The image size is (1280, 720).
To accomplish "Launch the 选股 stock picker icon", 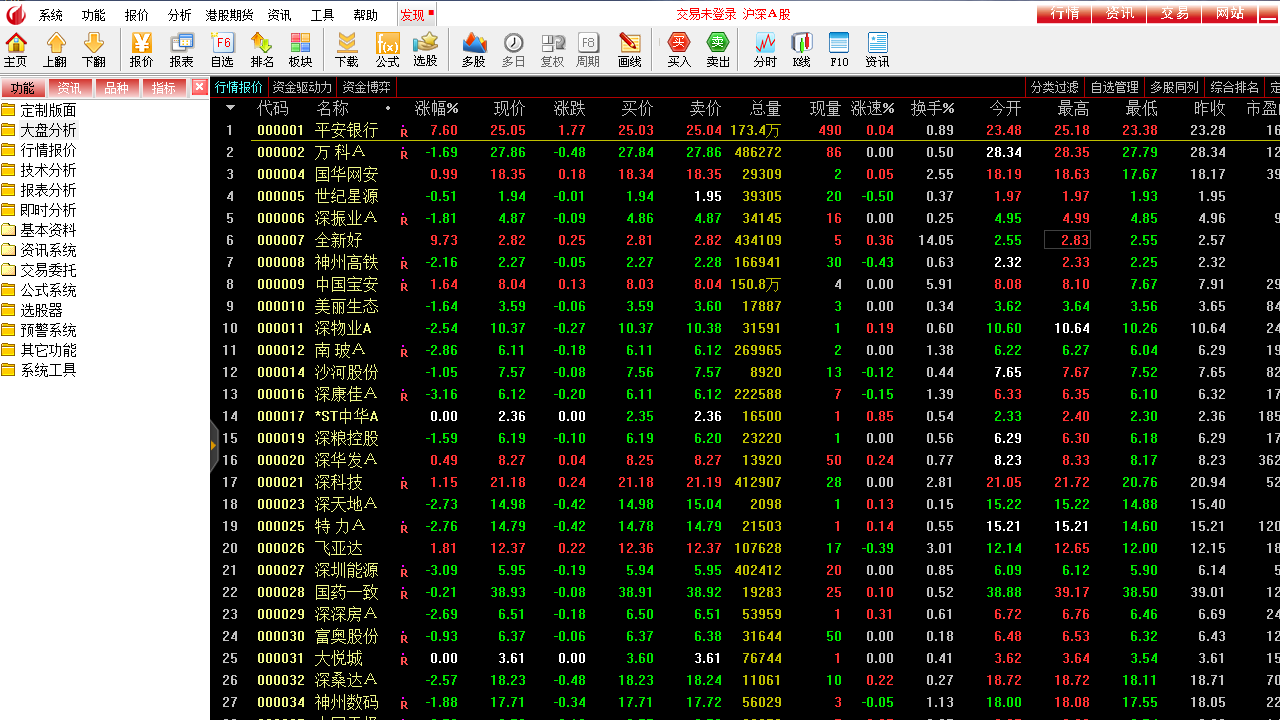I will click(425, 46).
